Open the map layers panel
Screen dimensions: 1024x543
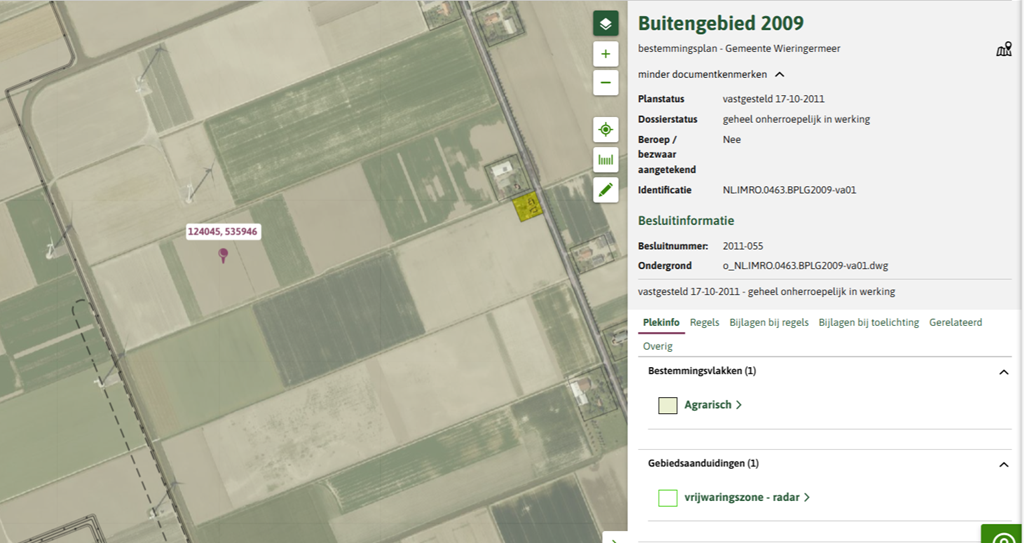(x=605, y=24)
